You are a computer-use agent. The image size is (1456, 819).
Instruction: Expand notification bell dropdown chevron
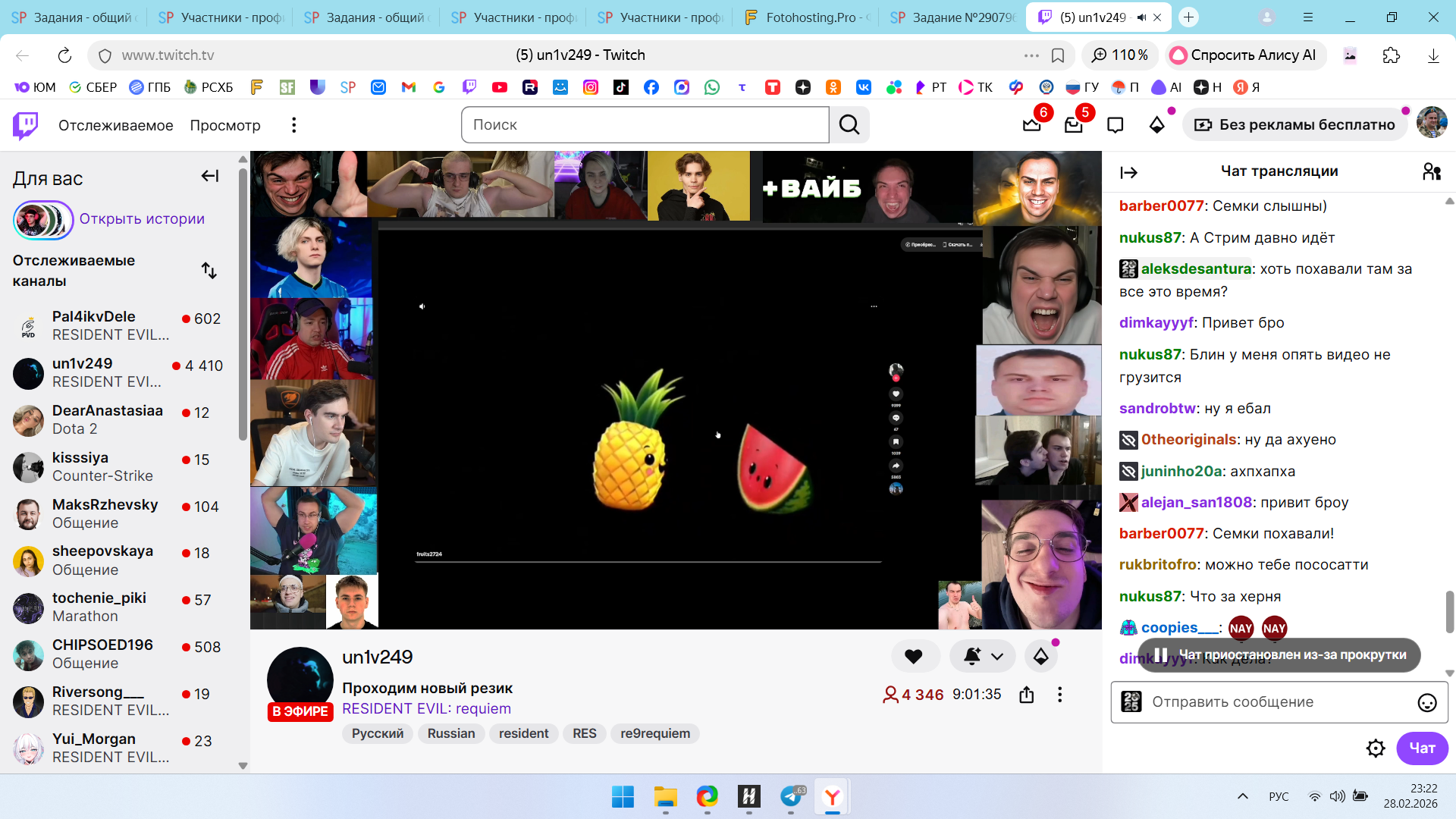(997, 657)
